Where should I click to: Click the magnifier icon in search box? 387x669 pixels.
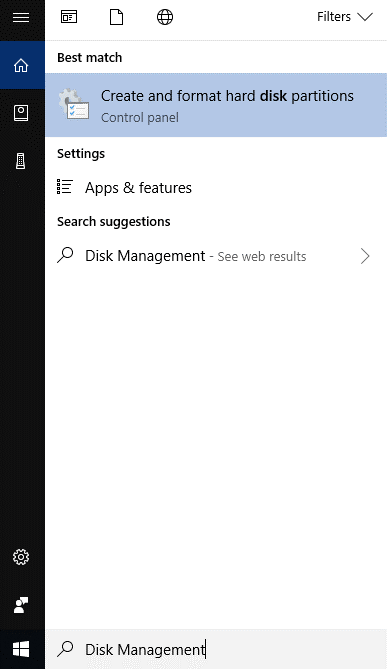tap(65, 649)
